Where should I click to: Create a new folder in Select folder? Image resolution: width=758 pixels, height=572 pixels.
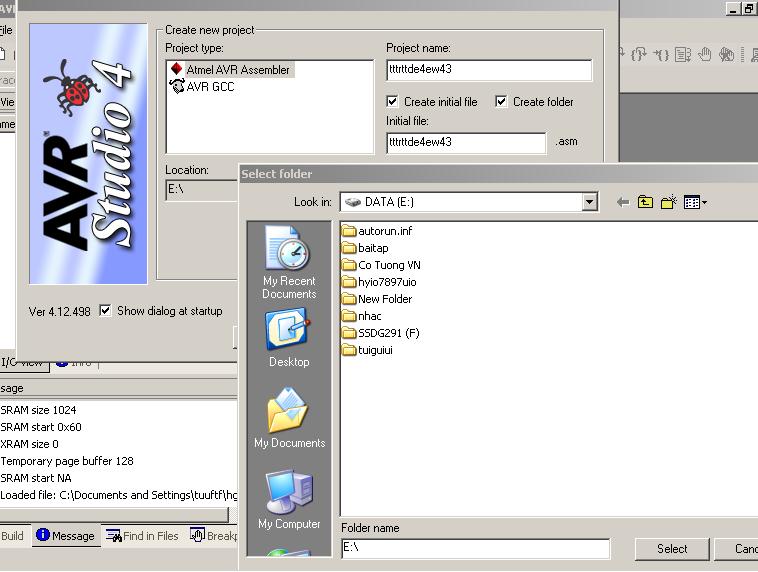[669, 202]
